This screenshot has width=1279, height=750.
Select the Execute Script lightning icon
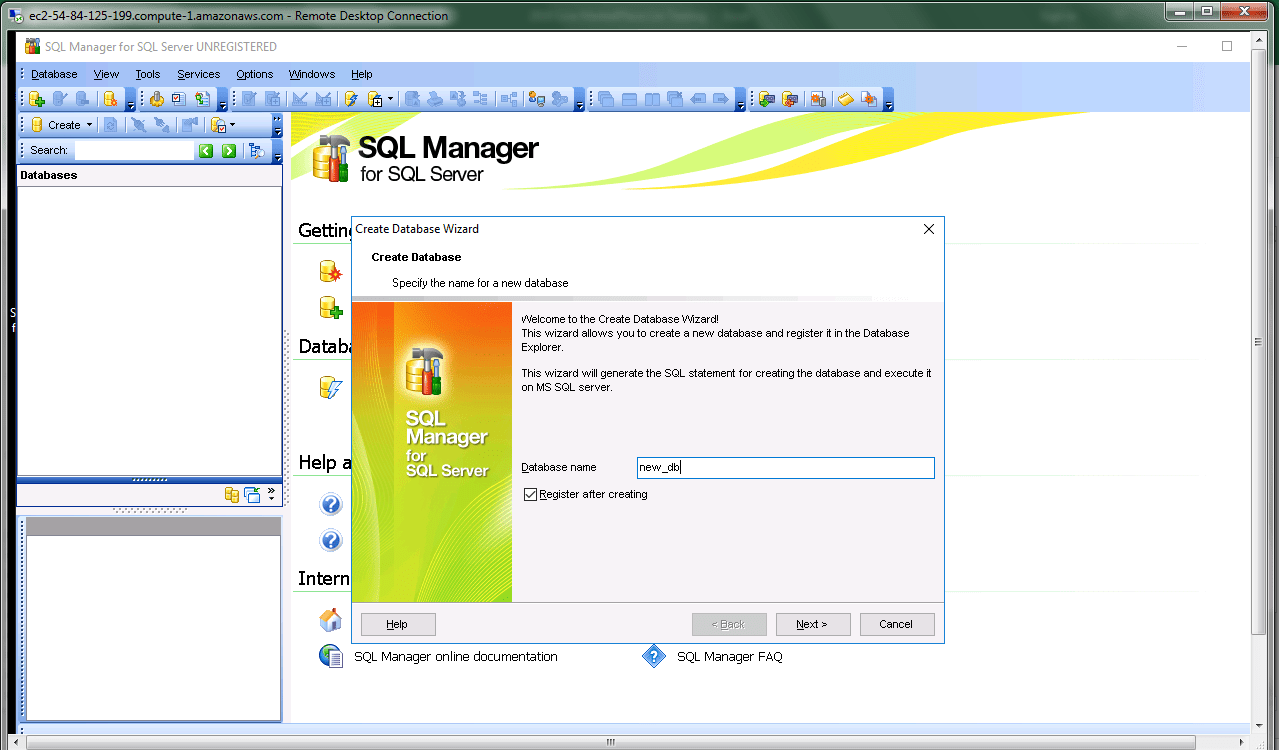tap(350, 98)
